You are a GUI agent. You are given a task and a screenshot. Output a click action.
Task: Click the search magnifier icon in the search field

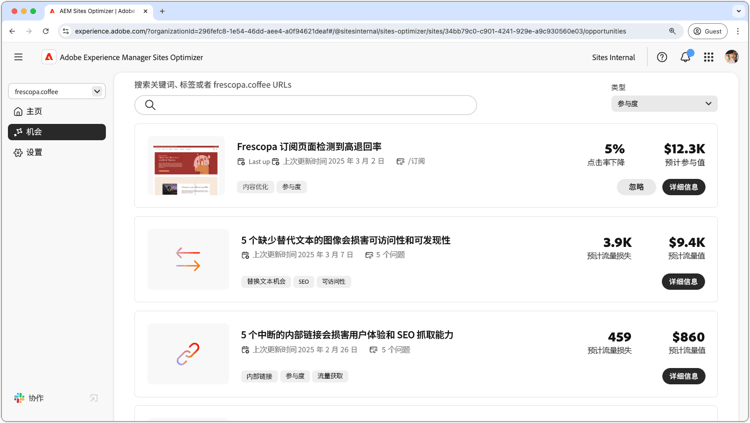[150, 105]
